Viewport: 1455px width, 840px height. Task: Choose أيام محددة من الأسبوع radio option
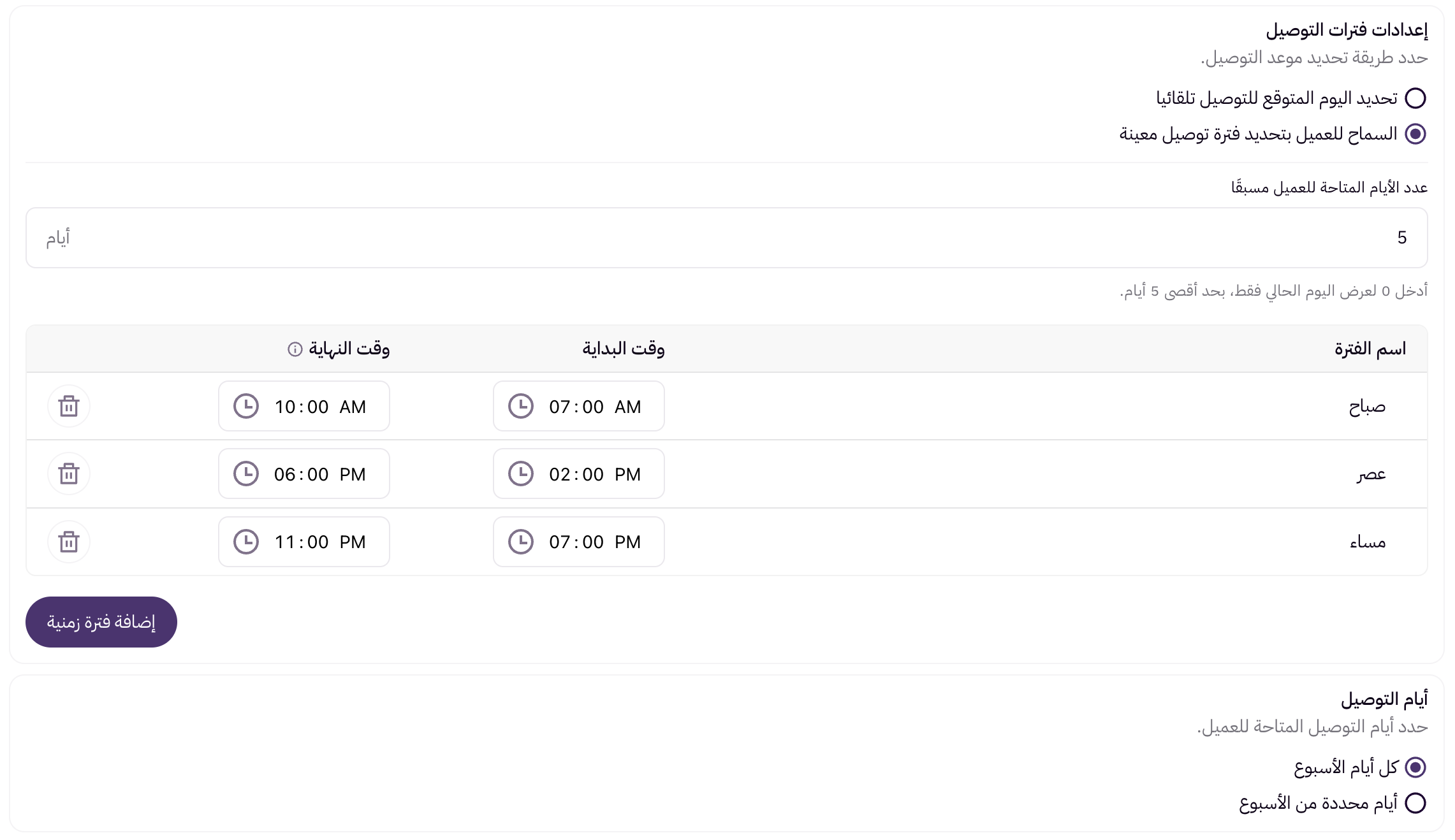coord(1415,803)
